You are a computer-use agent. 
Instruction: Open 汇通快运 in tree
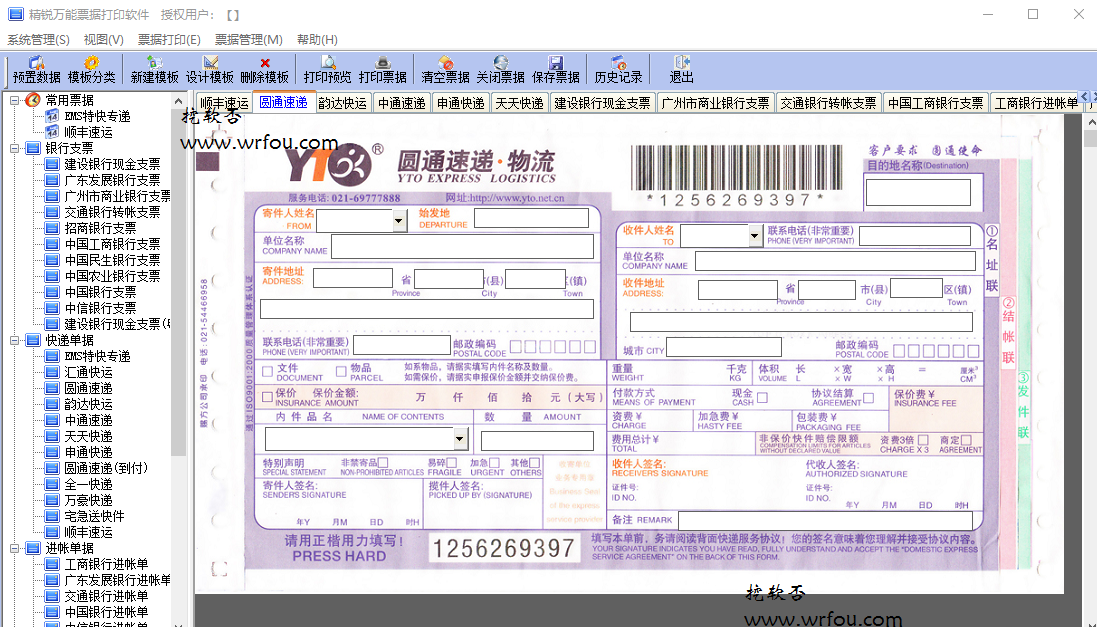88,372
